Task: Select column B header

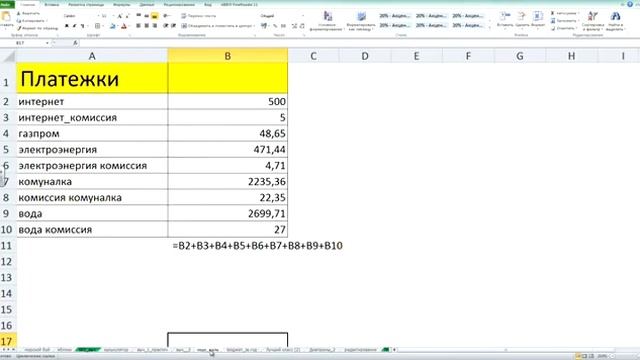Action: click(x=227, y=56)
